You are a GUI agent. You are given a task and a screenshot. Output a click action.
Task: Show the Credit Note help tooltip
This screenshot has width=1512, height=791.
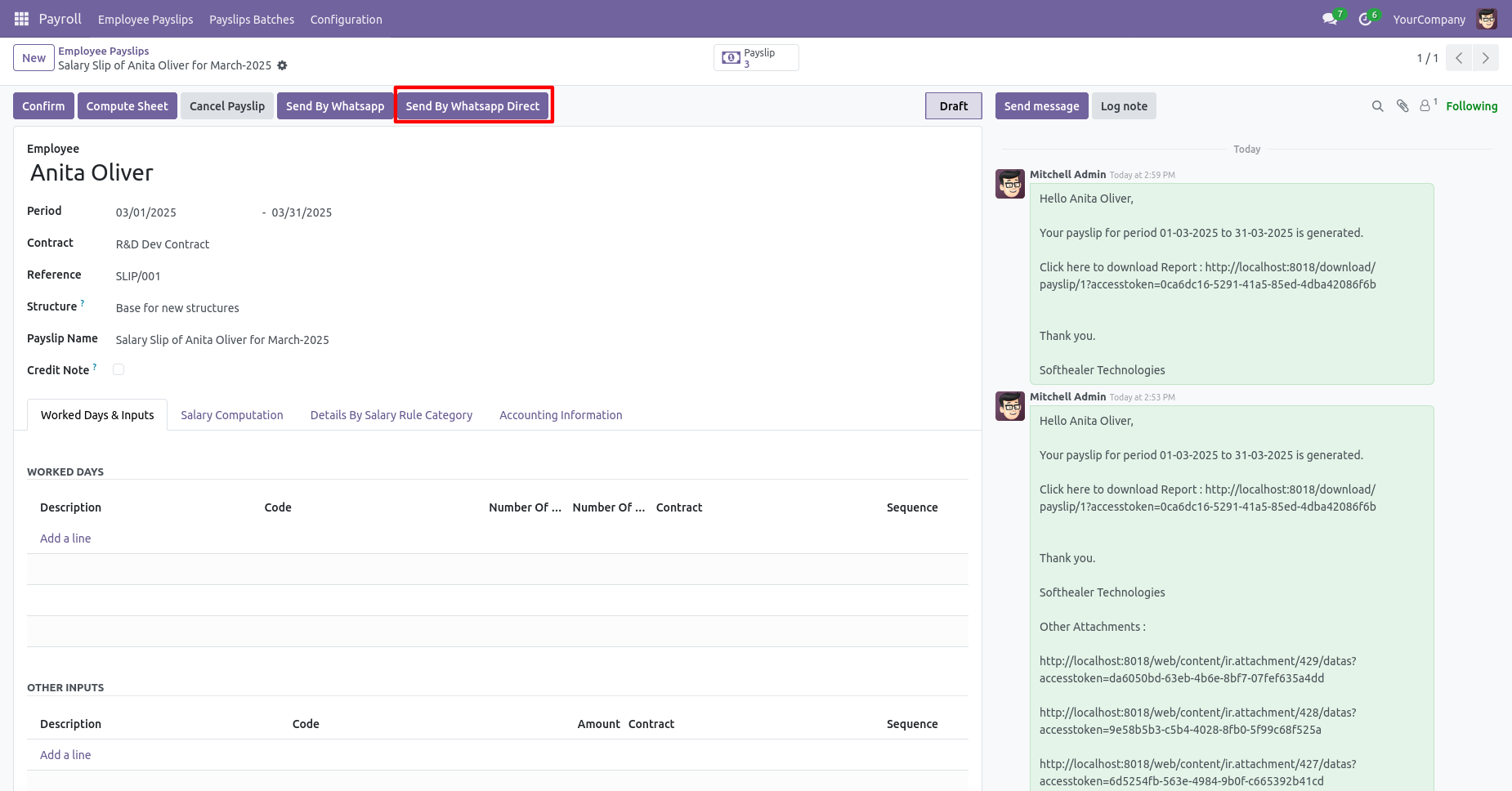(95, 367)
